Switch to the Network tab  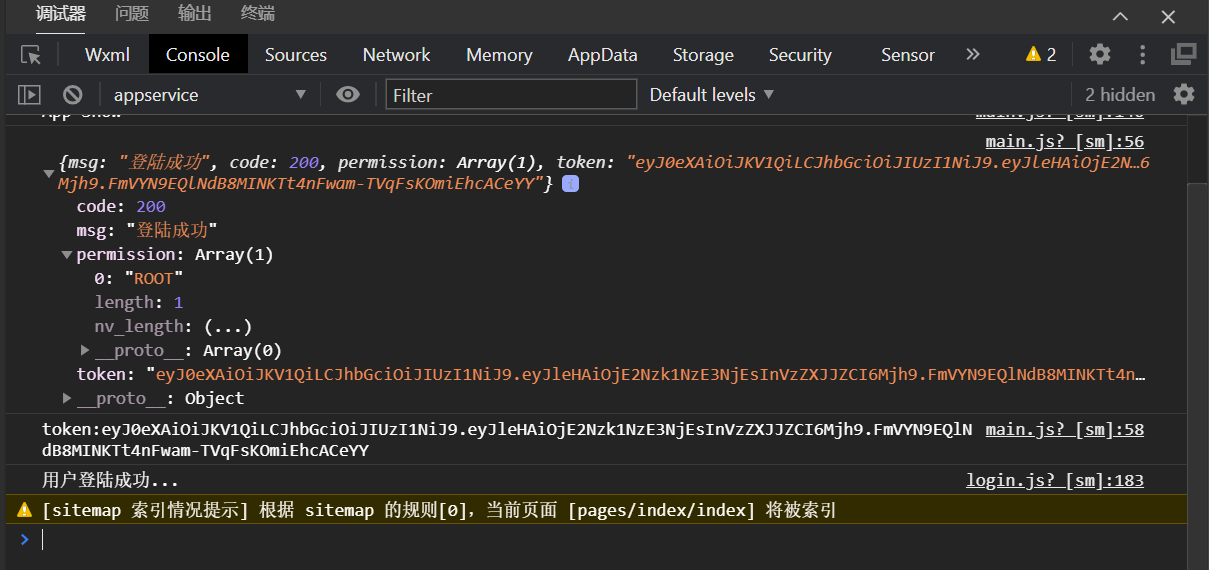pyautogui.click(x=396, y=55)
